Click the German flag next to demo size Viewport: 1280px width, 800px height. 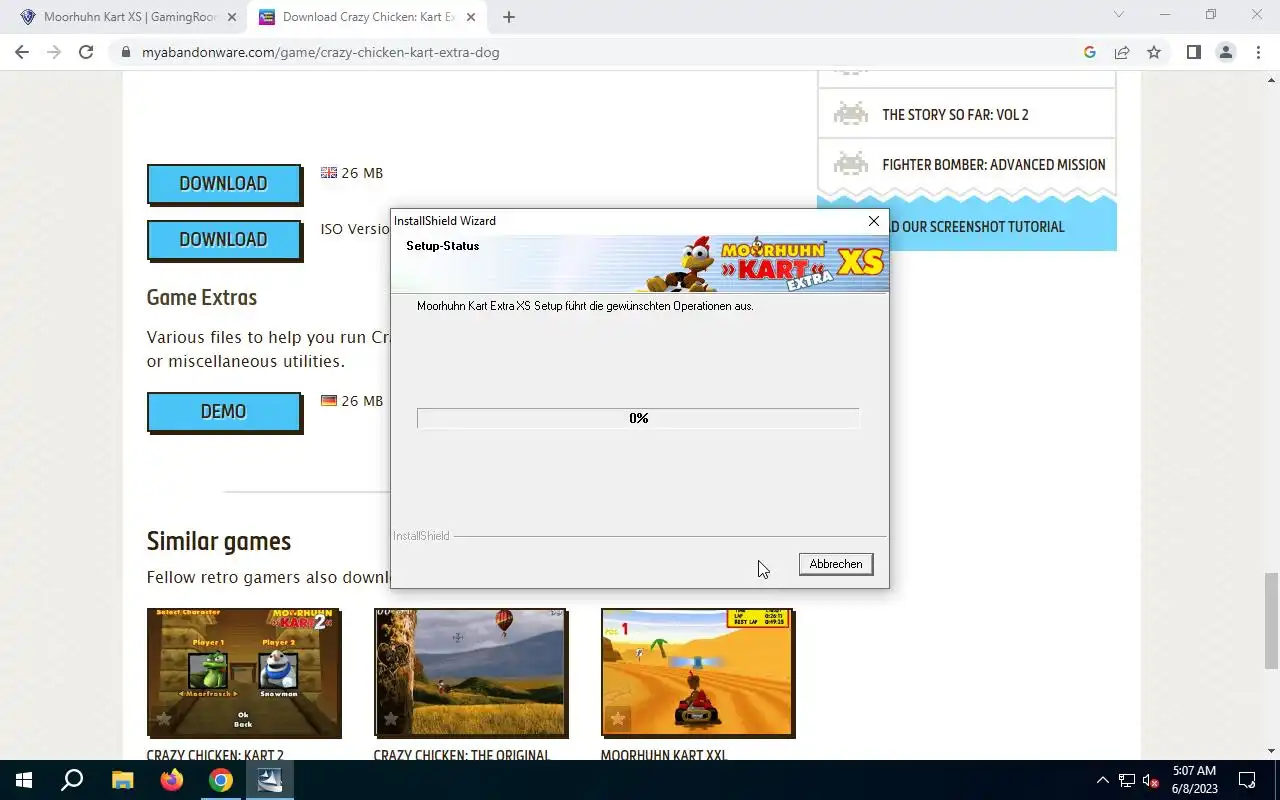pos(329,401)
